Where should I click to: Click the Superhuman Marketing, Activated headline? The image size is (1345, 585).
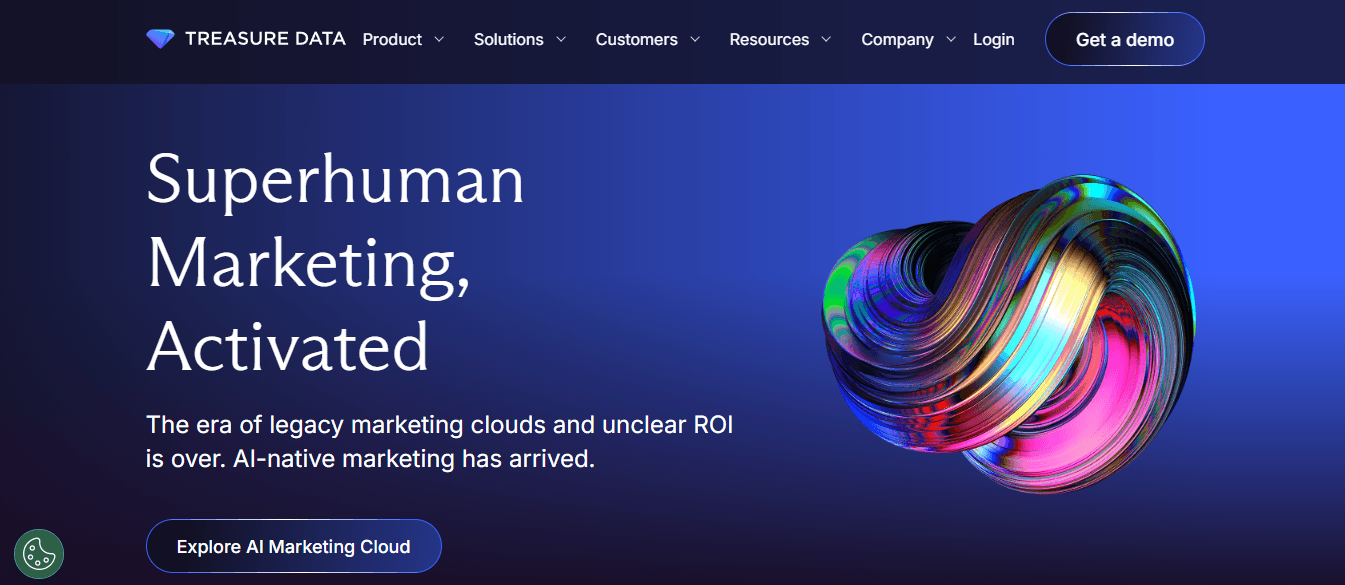coord(335,263)
